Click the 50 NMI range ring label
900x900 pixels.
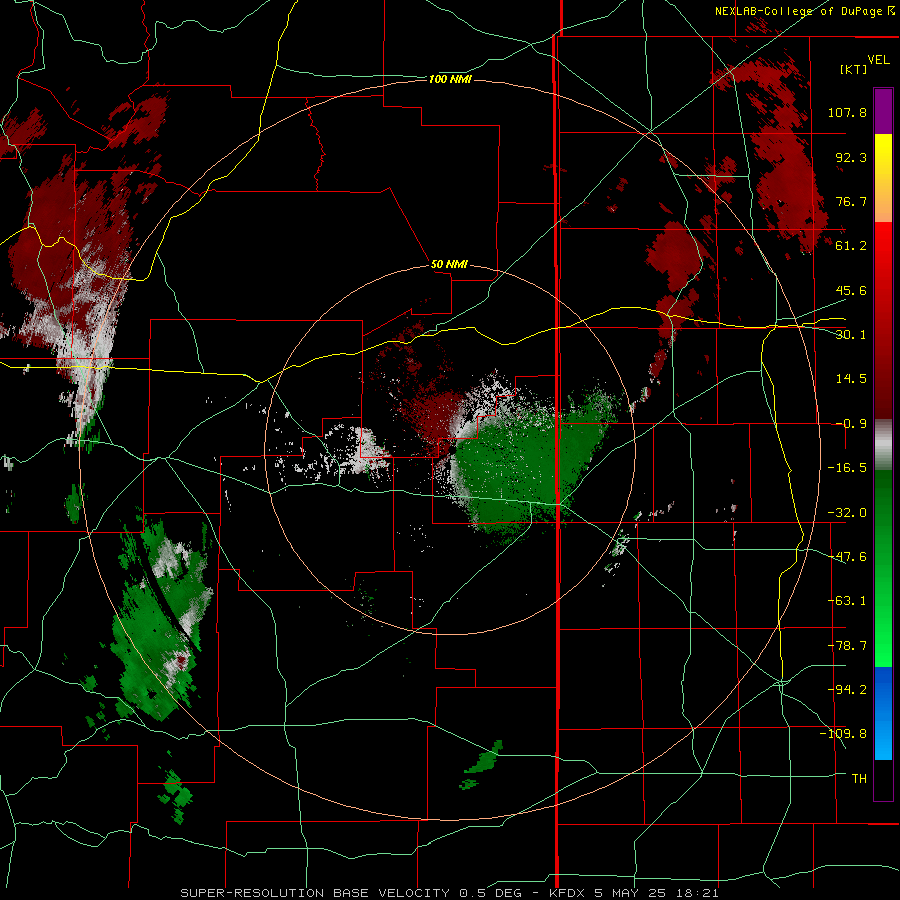(x=449, y=265)
